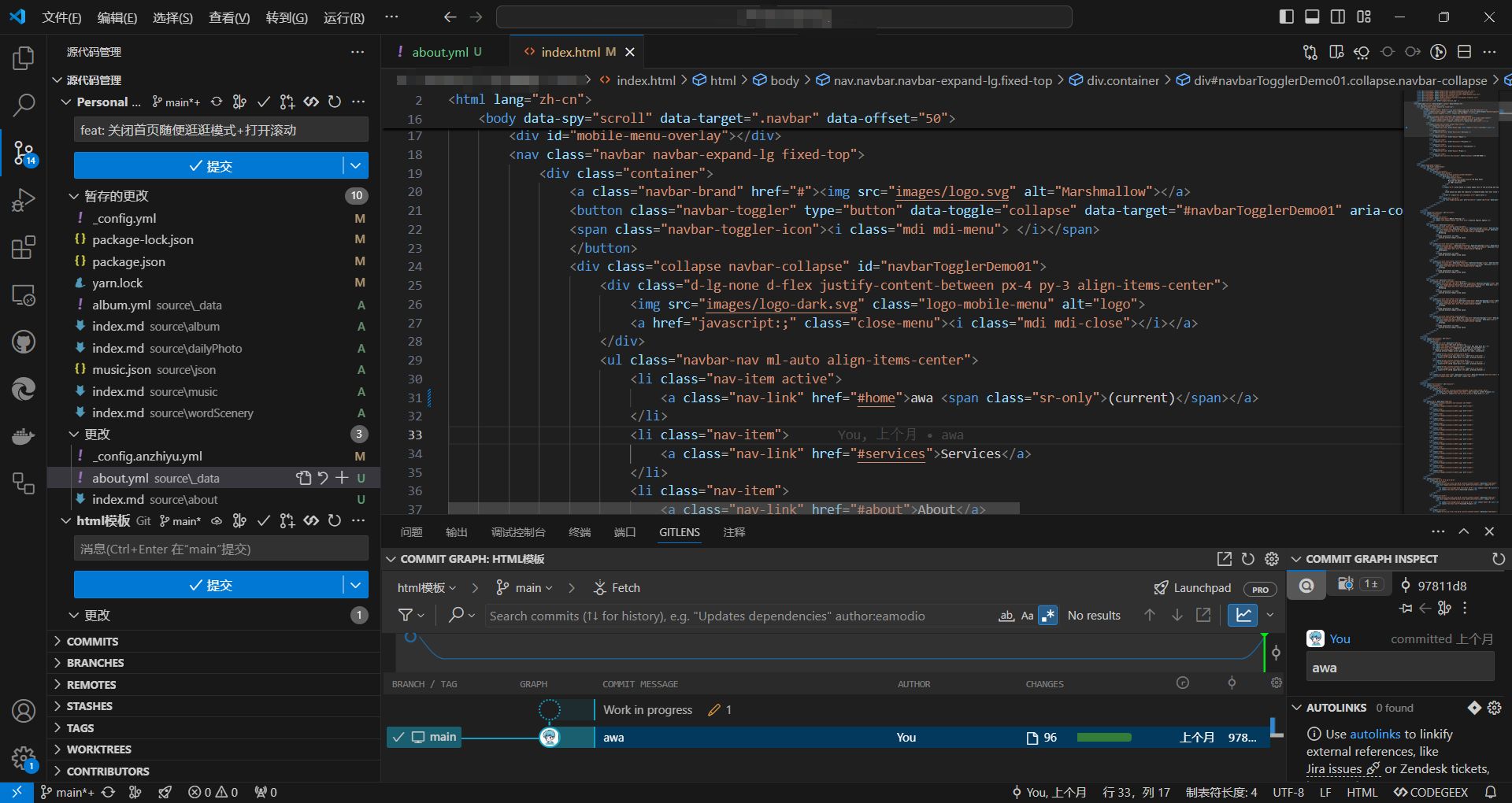Open the Extensions view in activity bar
The image size is (1512, 803).
point(24,247)
